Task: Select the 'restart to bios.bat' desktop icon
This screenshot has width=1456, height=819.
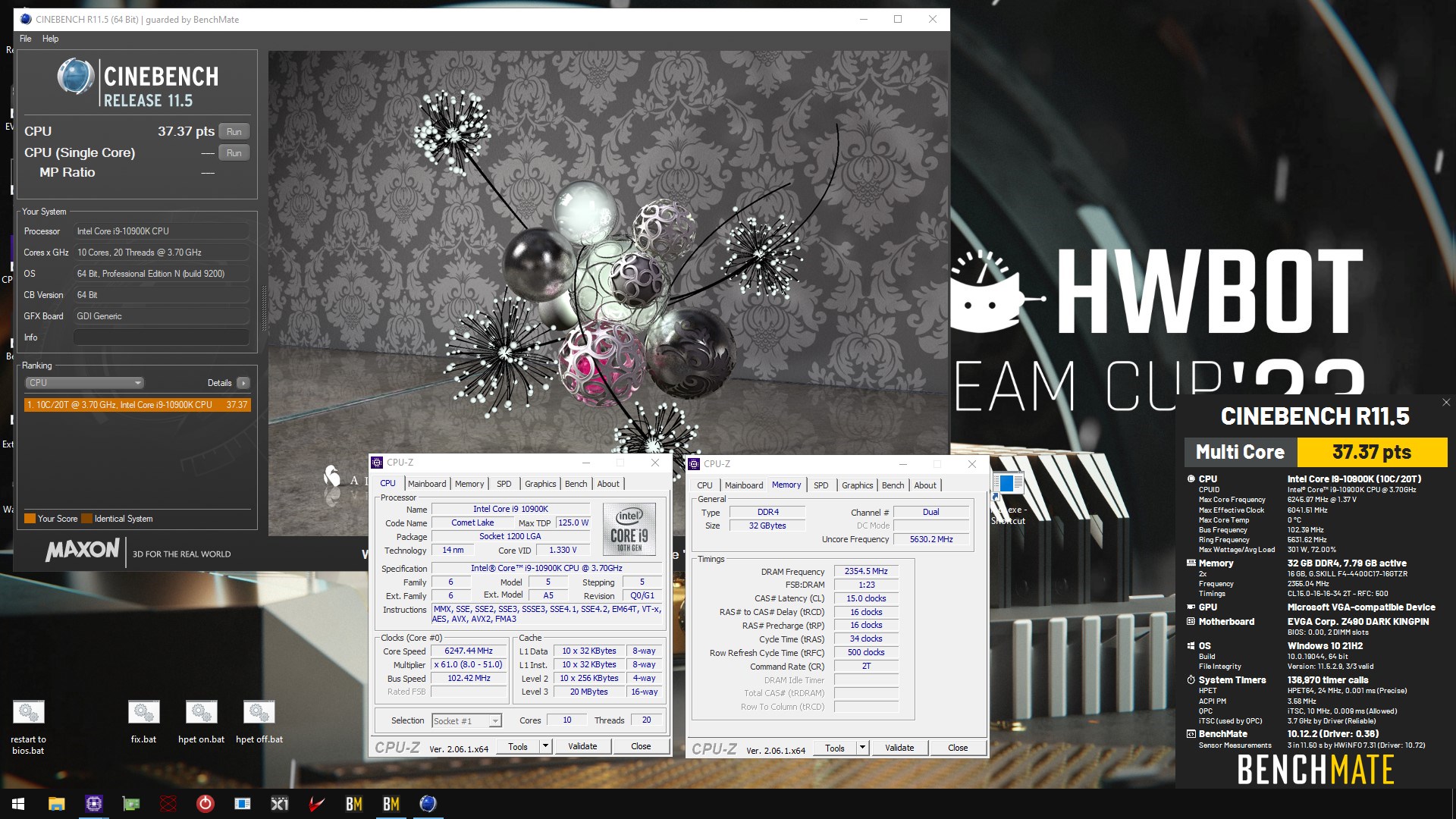Action: tap(28, 726)
